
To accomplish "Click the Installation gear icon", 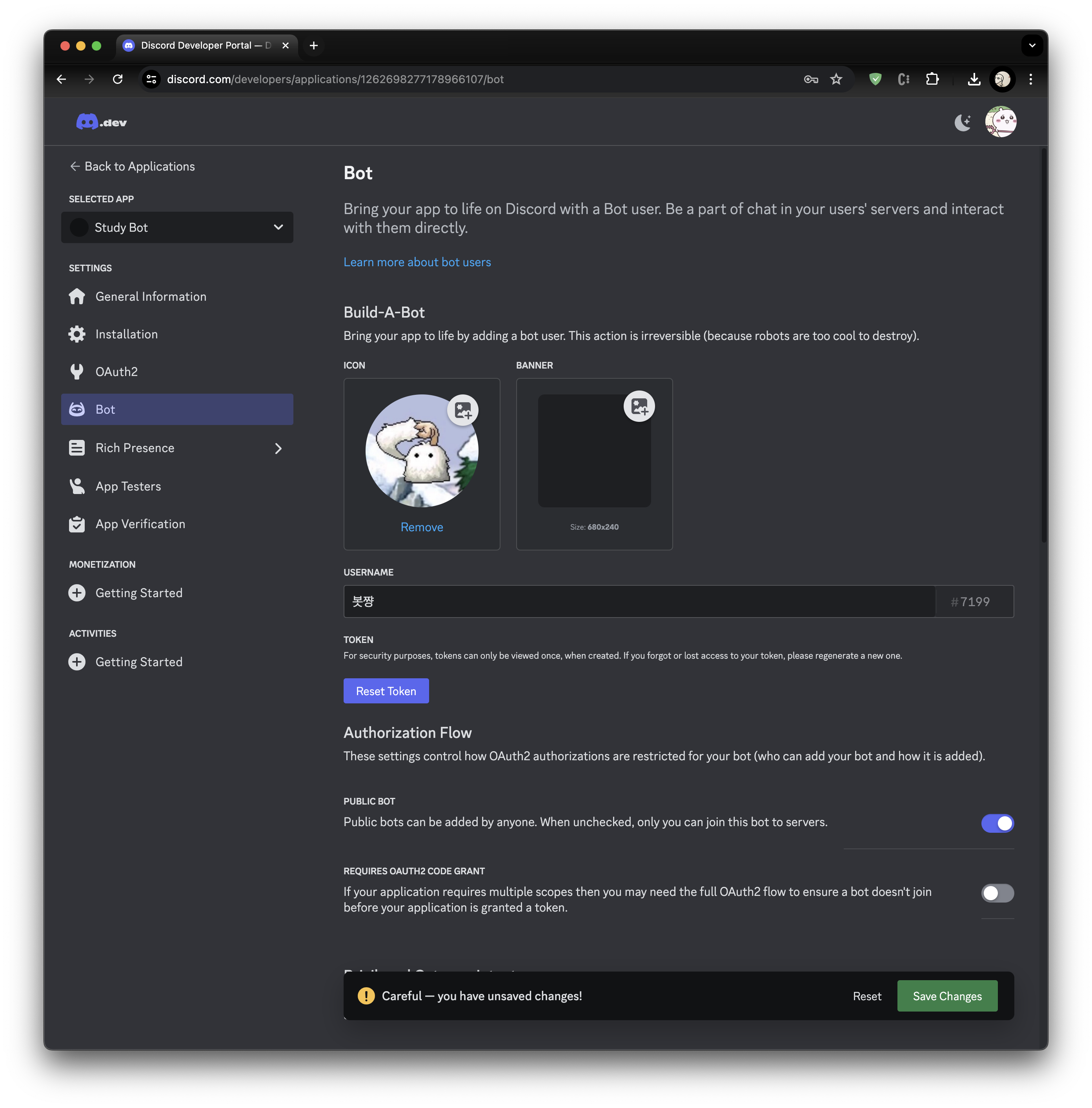I will pos(77,334).
